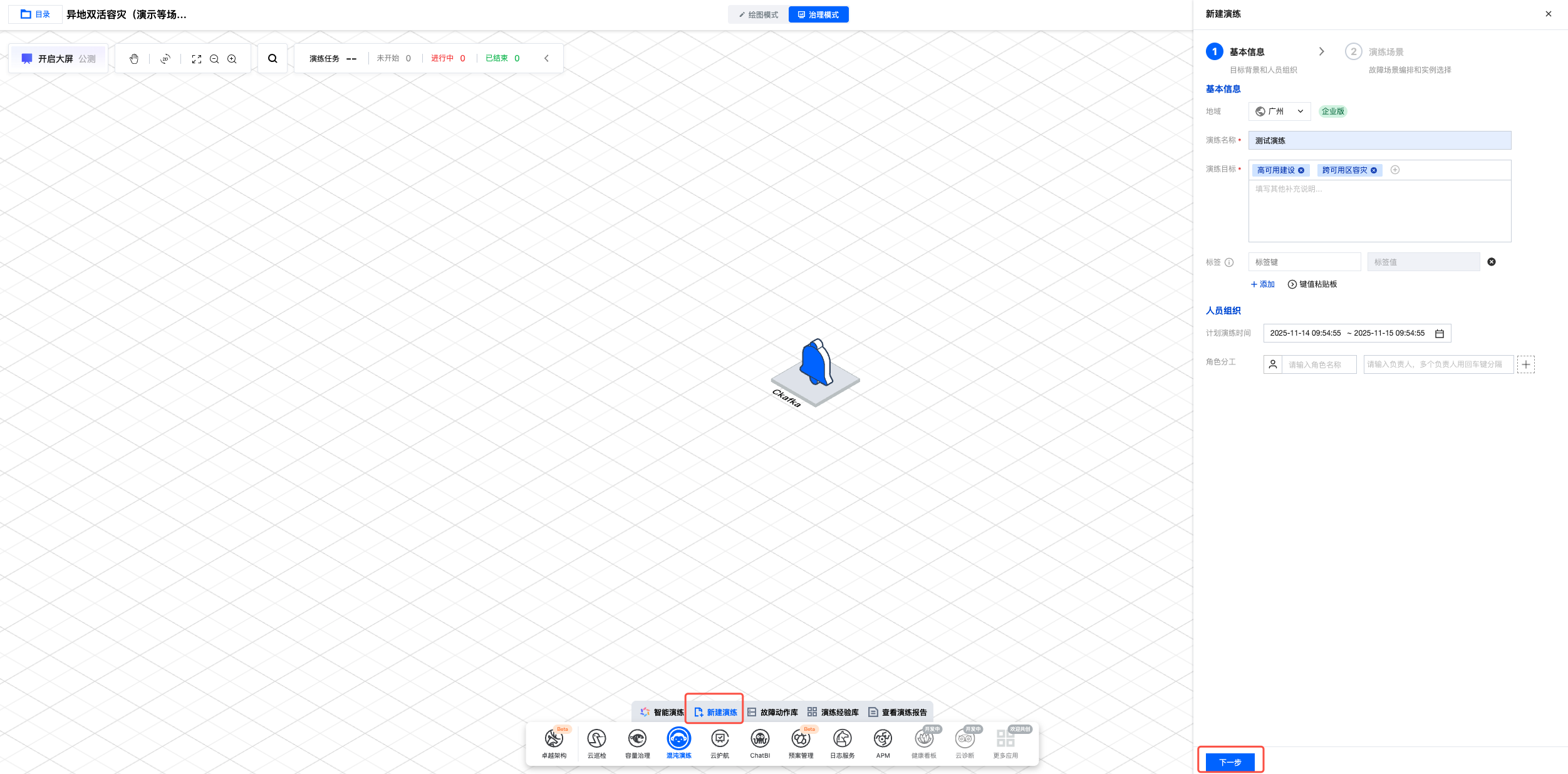Open the 广州 region dropdown
1568x774 pixels.
pyautogui.click(x=1280, y=111)
